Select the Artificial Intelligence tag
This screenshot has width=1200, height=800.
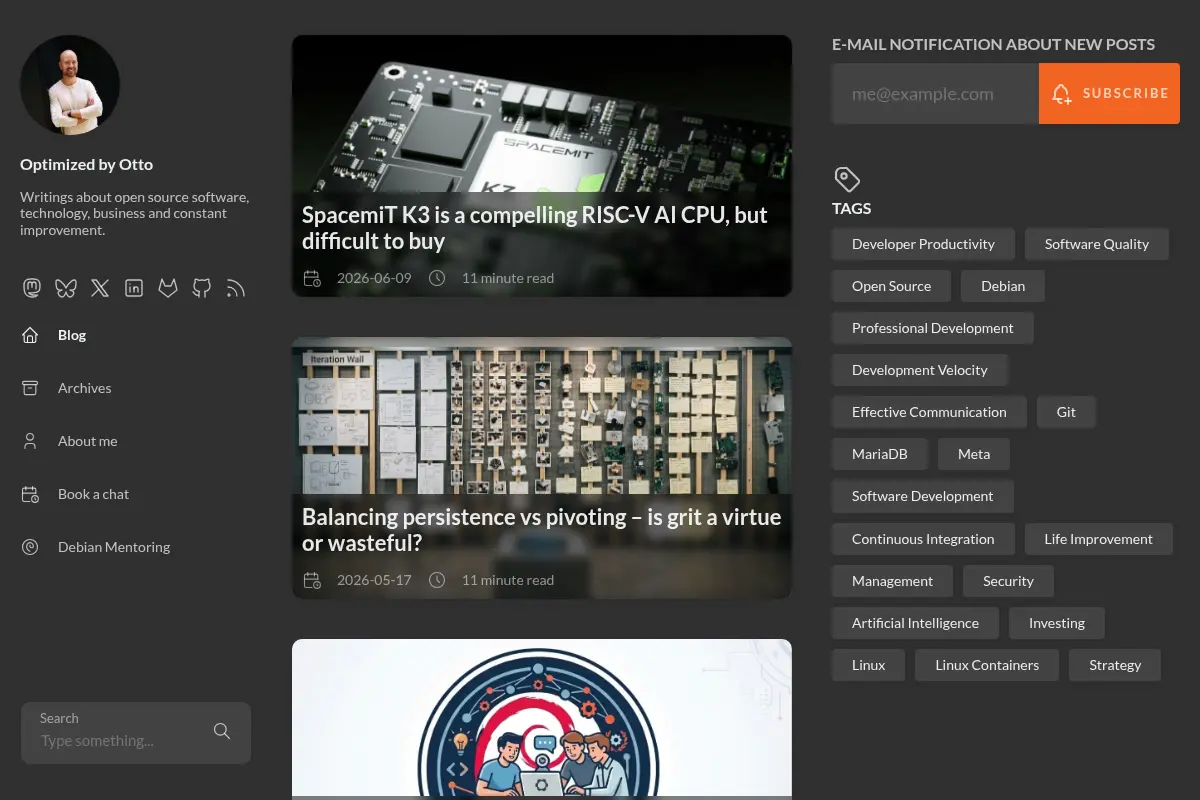pos(915,623)
